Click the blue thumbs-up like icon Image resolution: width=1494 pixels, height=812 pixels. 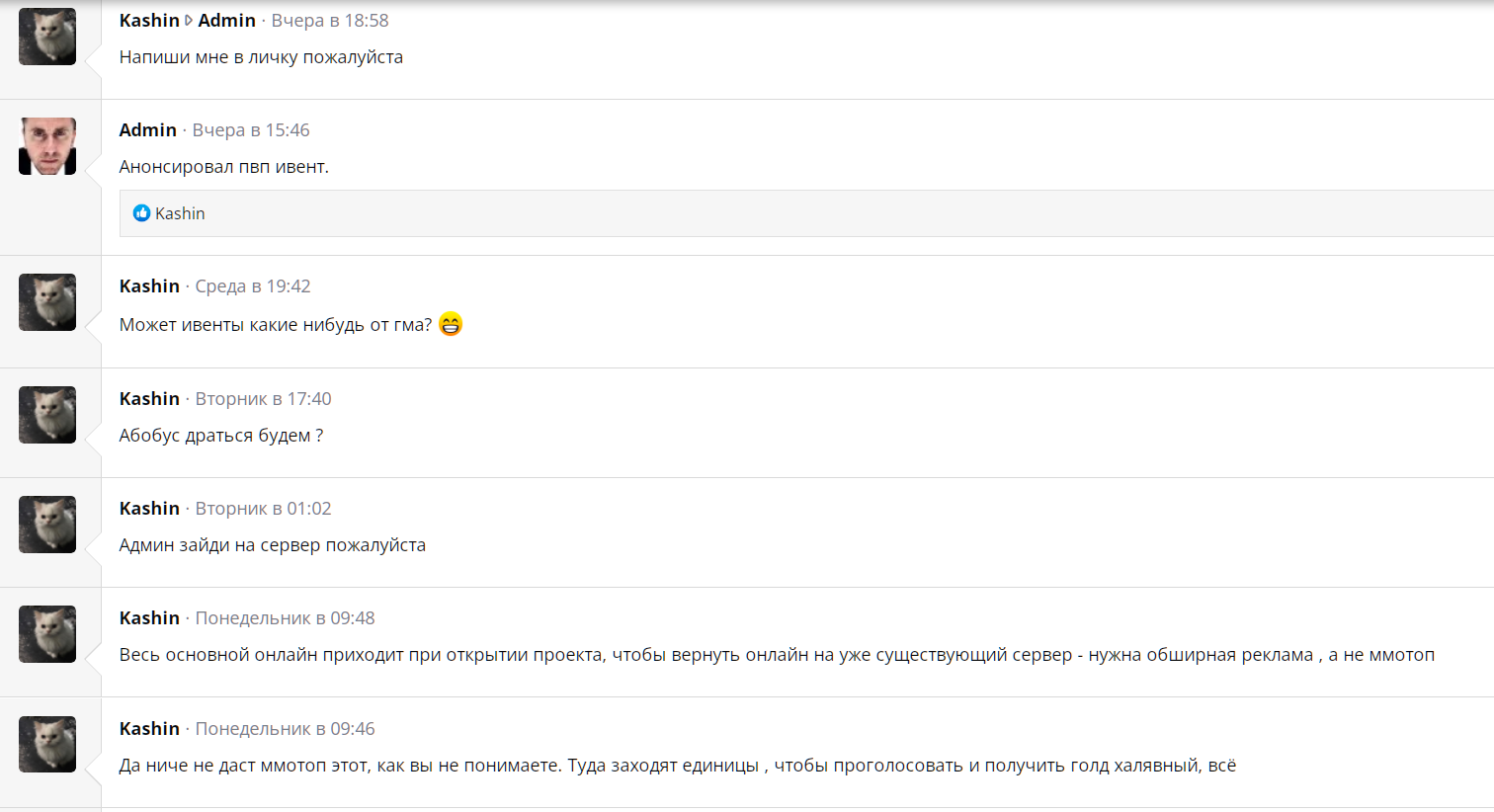point(141,213)
